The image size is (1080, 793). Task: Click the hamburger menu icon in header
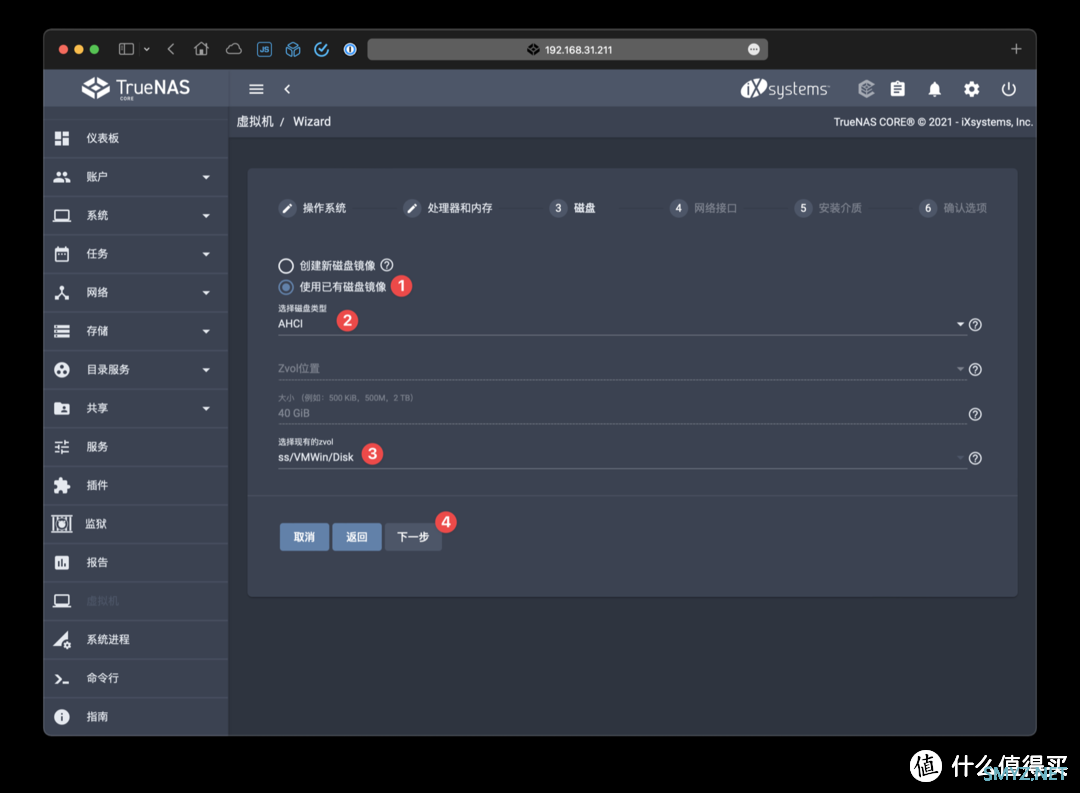click(x=256, y=89)
